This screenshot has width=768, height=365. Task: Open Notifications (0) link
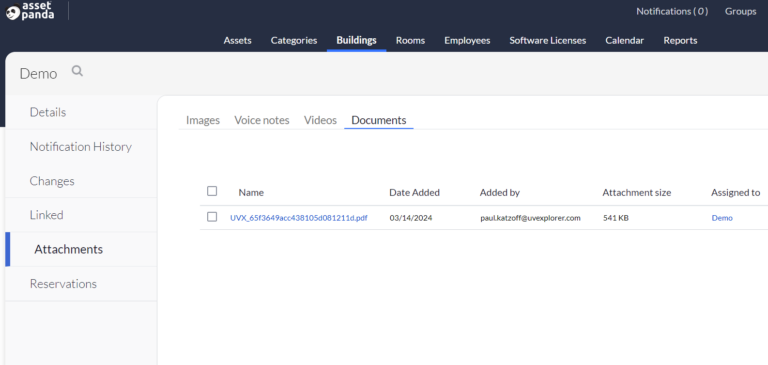click(672, 11)
